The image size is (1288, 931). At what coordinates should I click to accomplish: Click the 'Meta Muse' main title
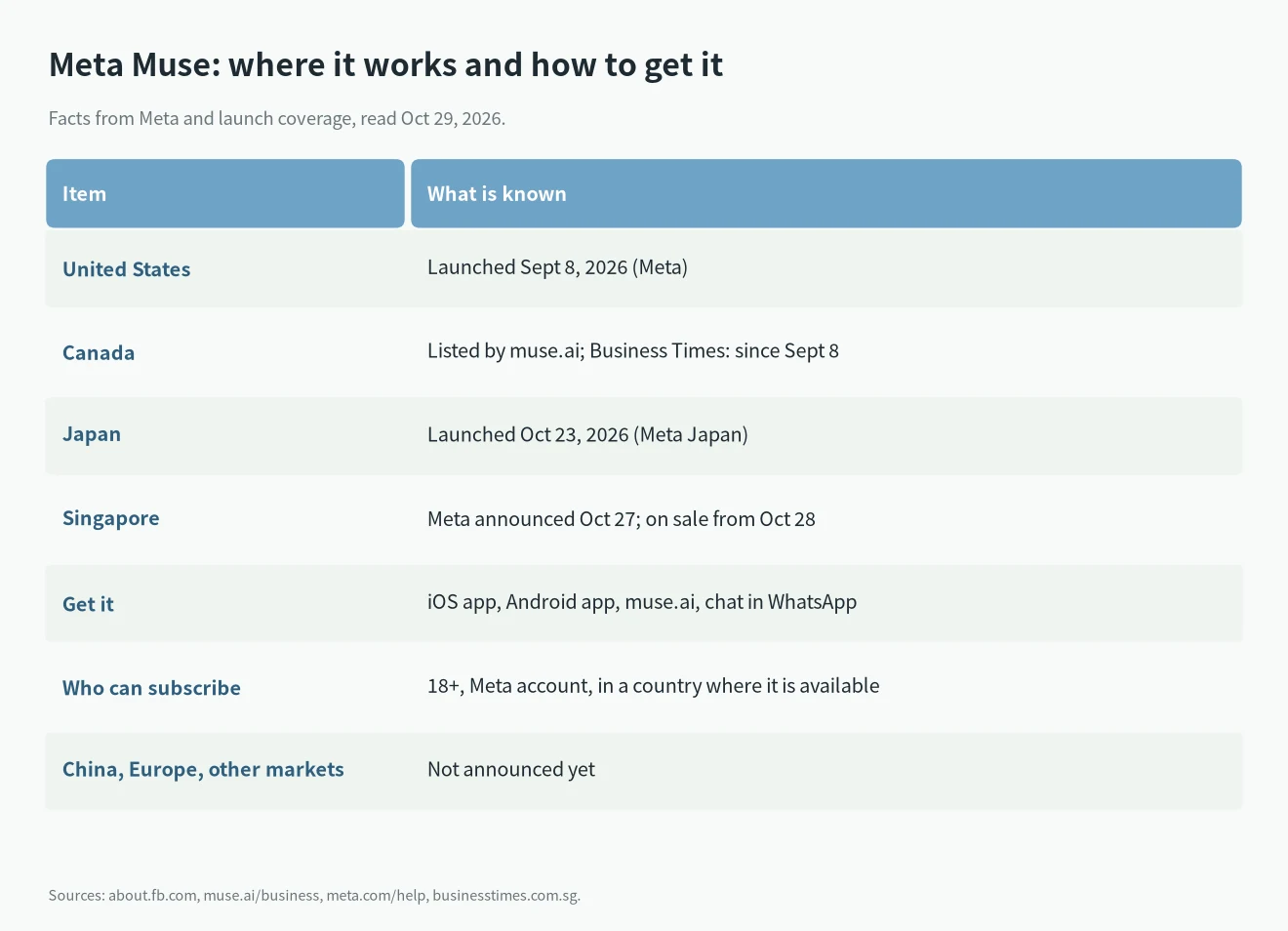click(385, 65)
